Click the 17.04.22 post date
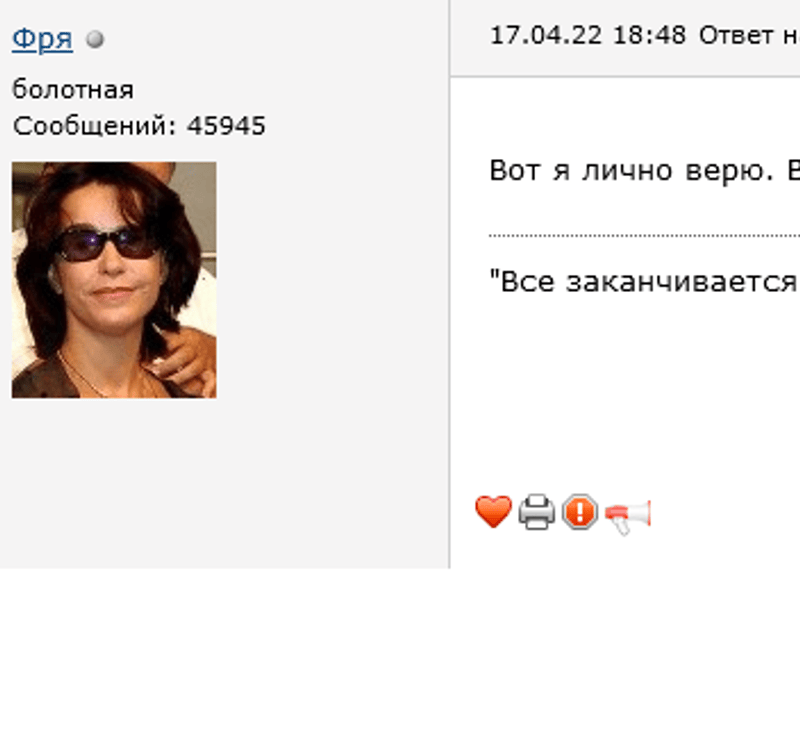 (x=545, y=35)
